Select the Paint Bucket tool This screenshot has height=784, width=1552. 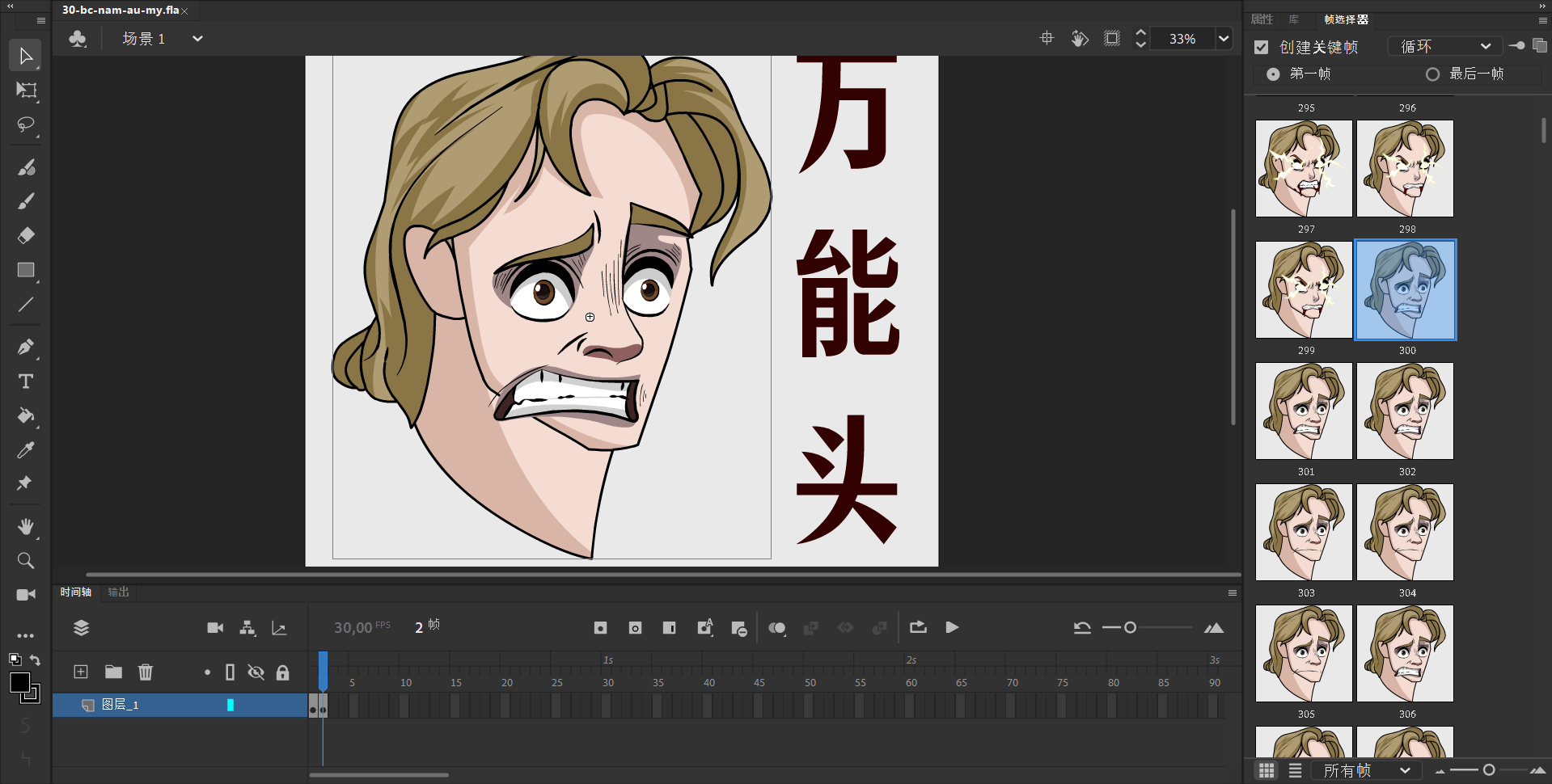tap(26, 415)
